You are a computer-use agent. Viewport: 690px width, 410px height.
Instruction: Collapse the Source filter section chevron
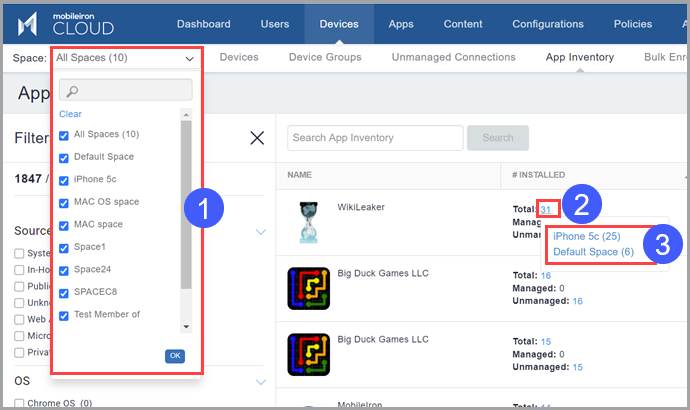click(x=260, y=232)
